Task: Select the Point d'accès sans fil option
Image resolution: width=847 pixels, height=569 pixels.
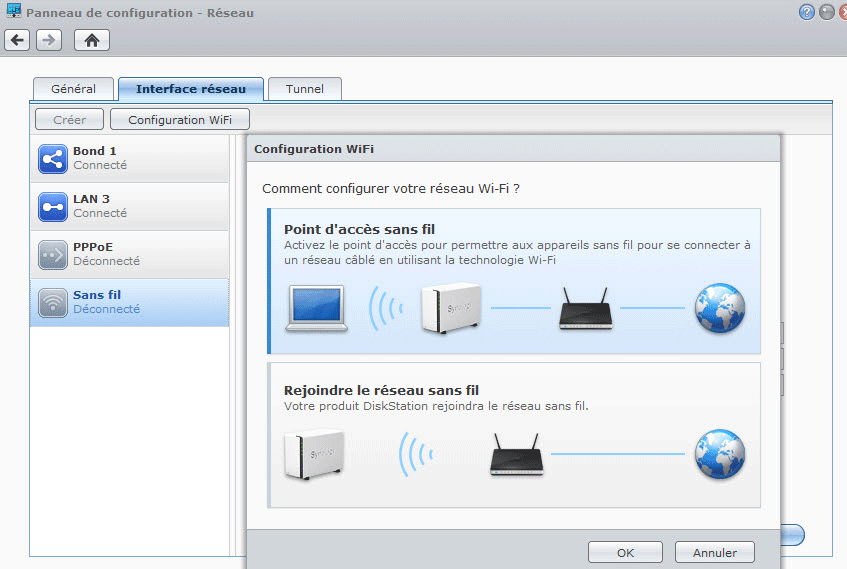Action: 514,281
